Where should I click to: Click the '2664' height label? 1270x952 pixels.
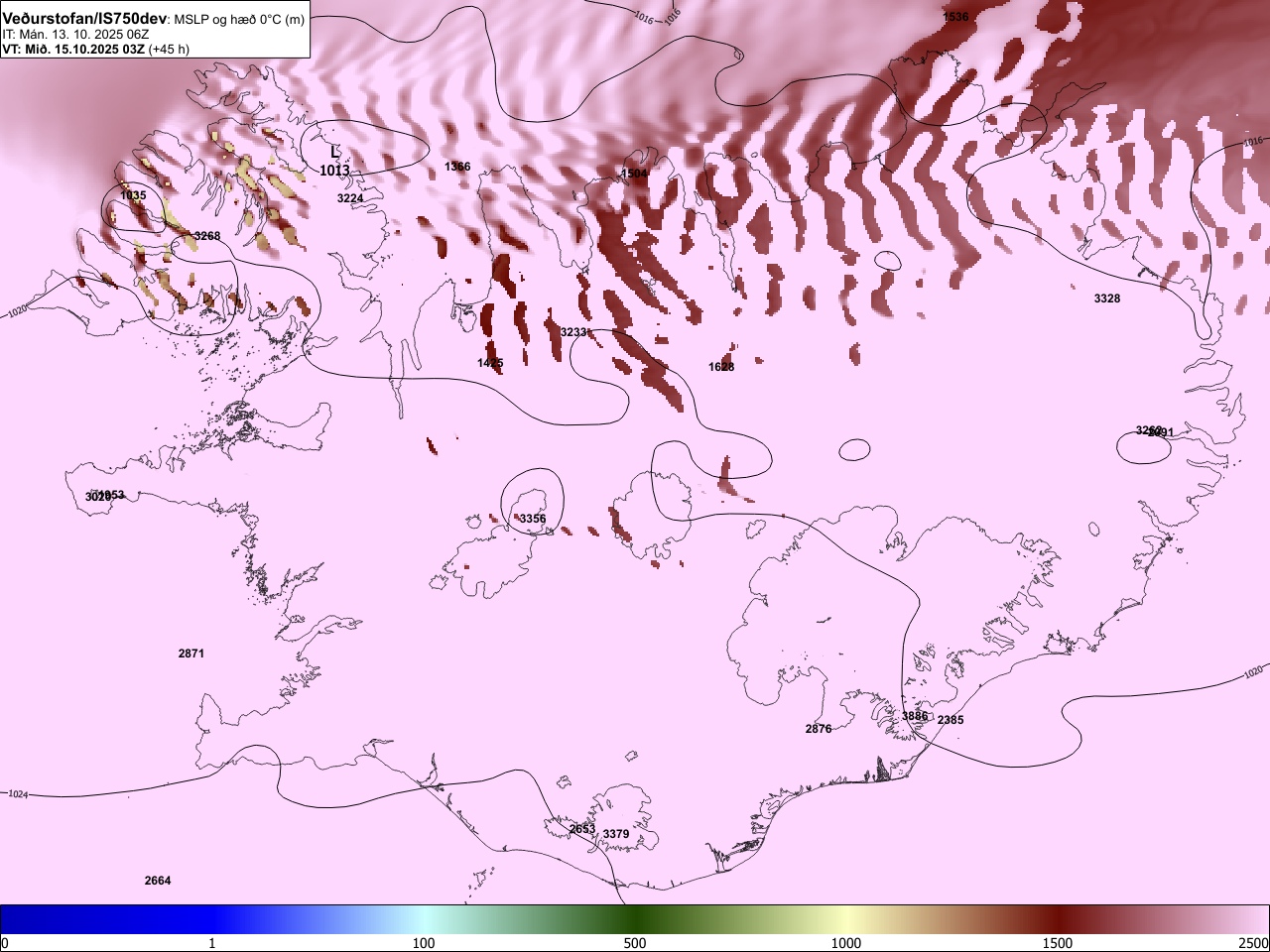pyautogui.click(x=158, y=881)
